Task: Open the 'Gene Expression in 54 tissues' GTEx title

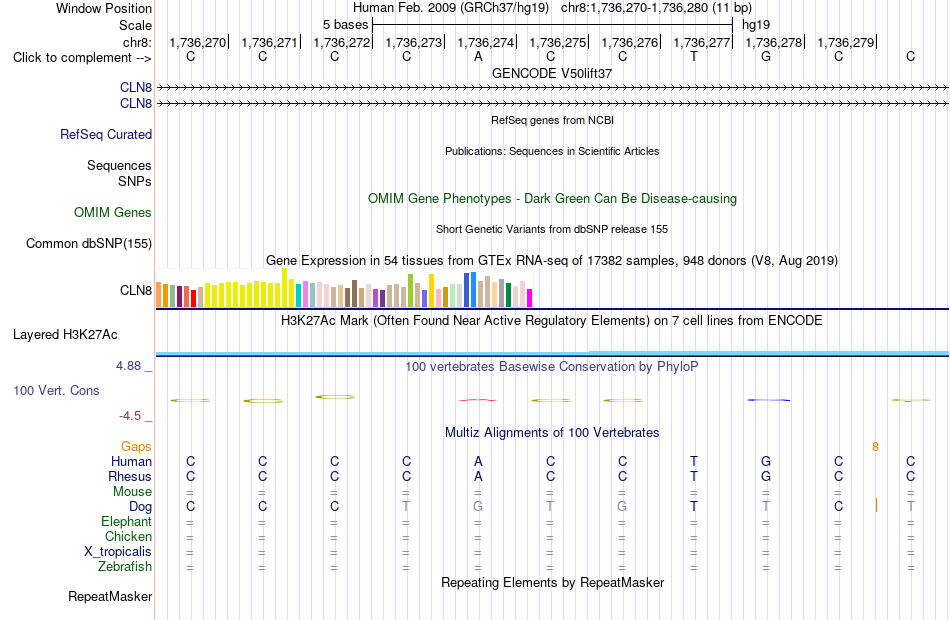Action: point(552,261)
